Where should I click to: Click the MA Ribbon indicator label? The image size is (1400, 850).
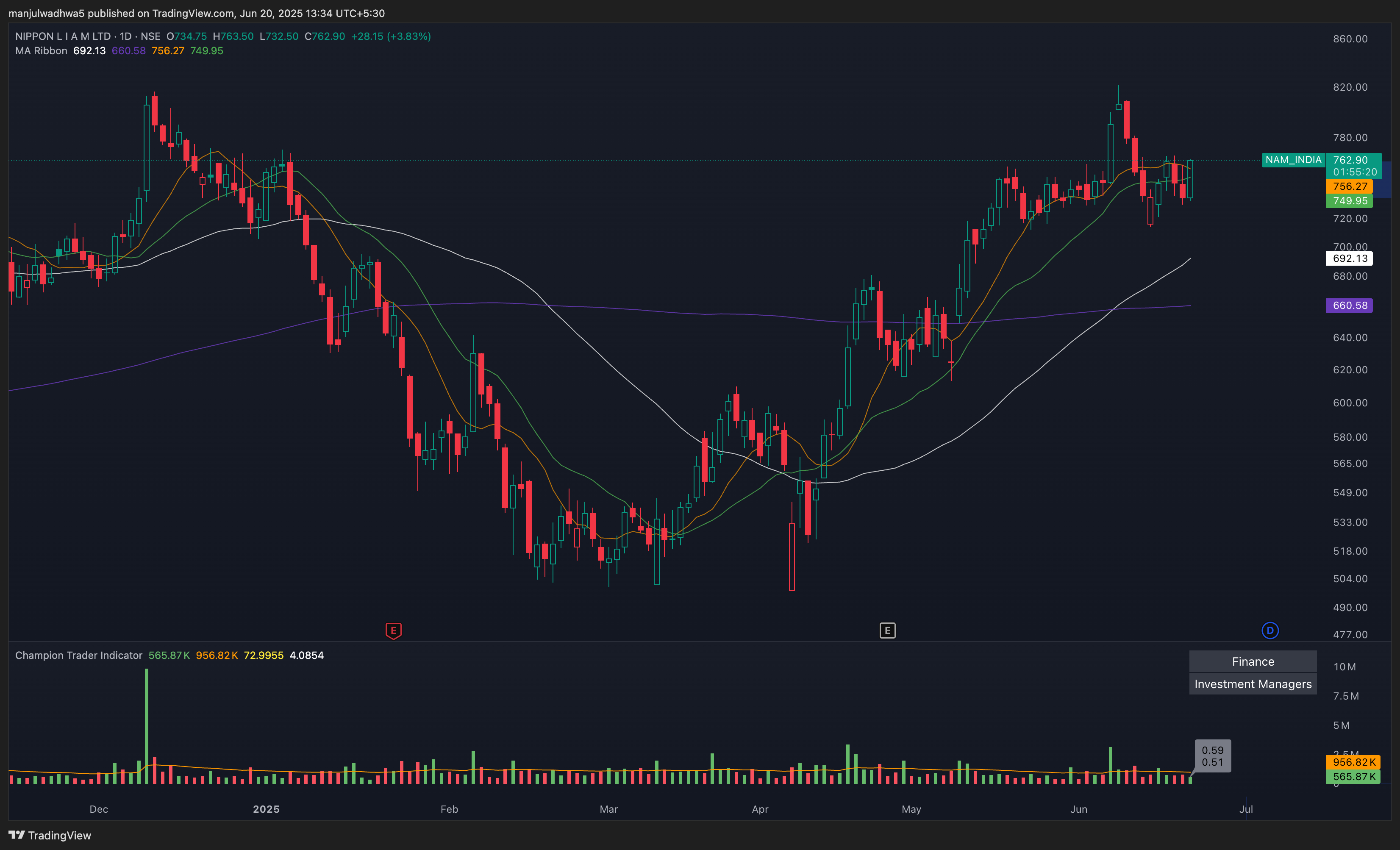click(x=41, y=50)
